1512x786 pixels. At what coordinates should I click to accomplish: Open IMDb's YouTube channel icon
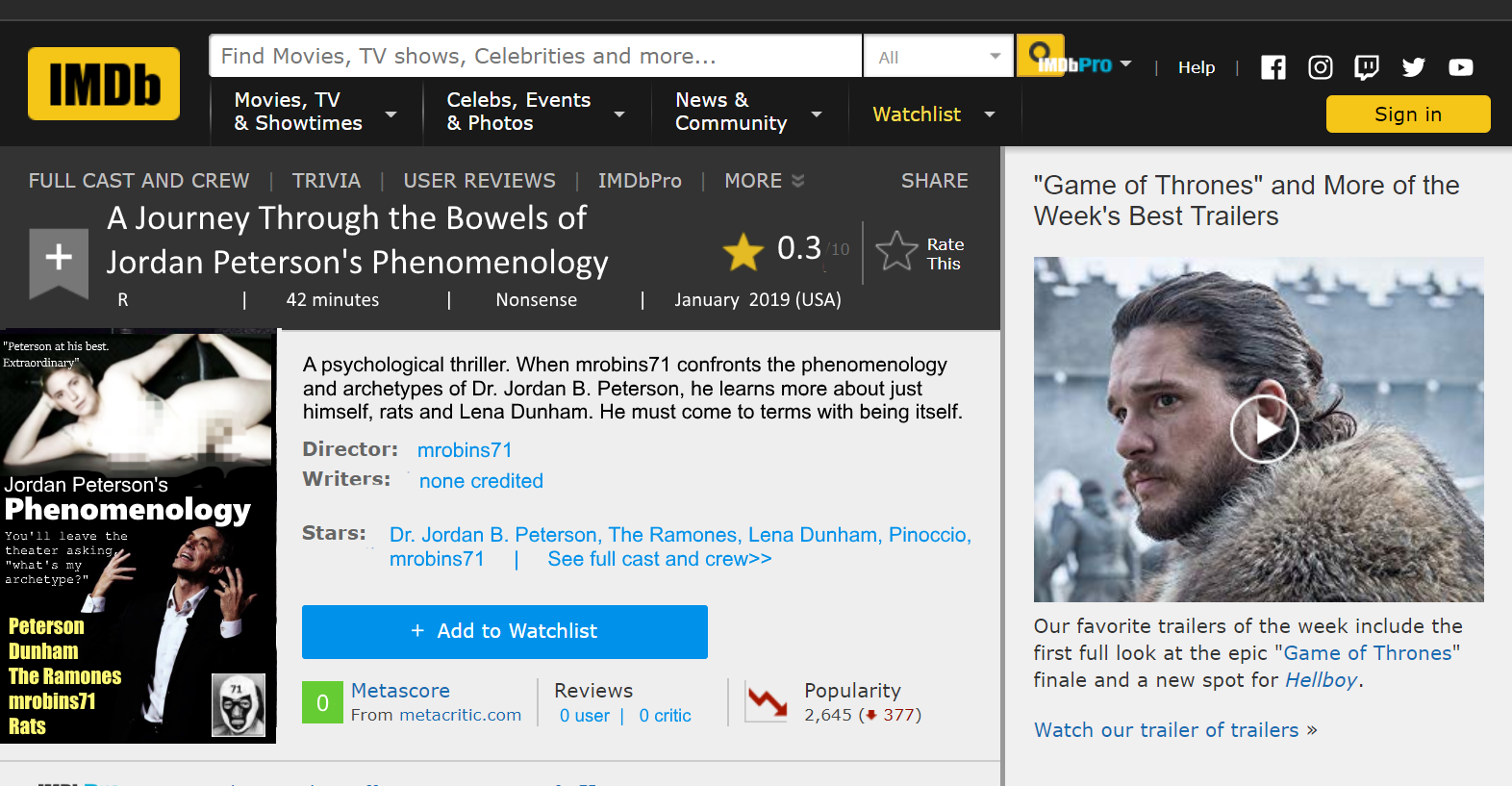[x=1461, y=67]
